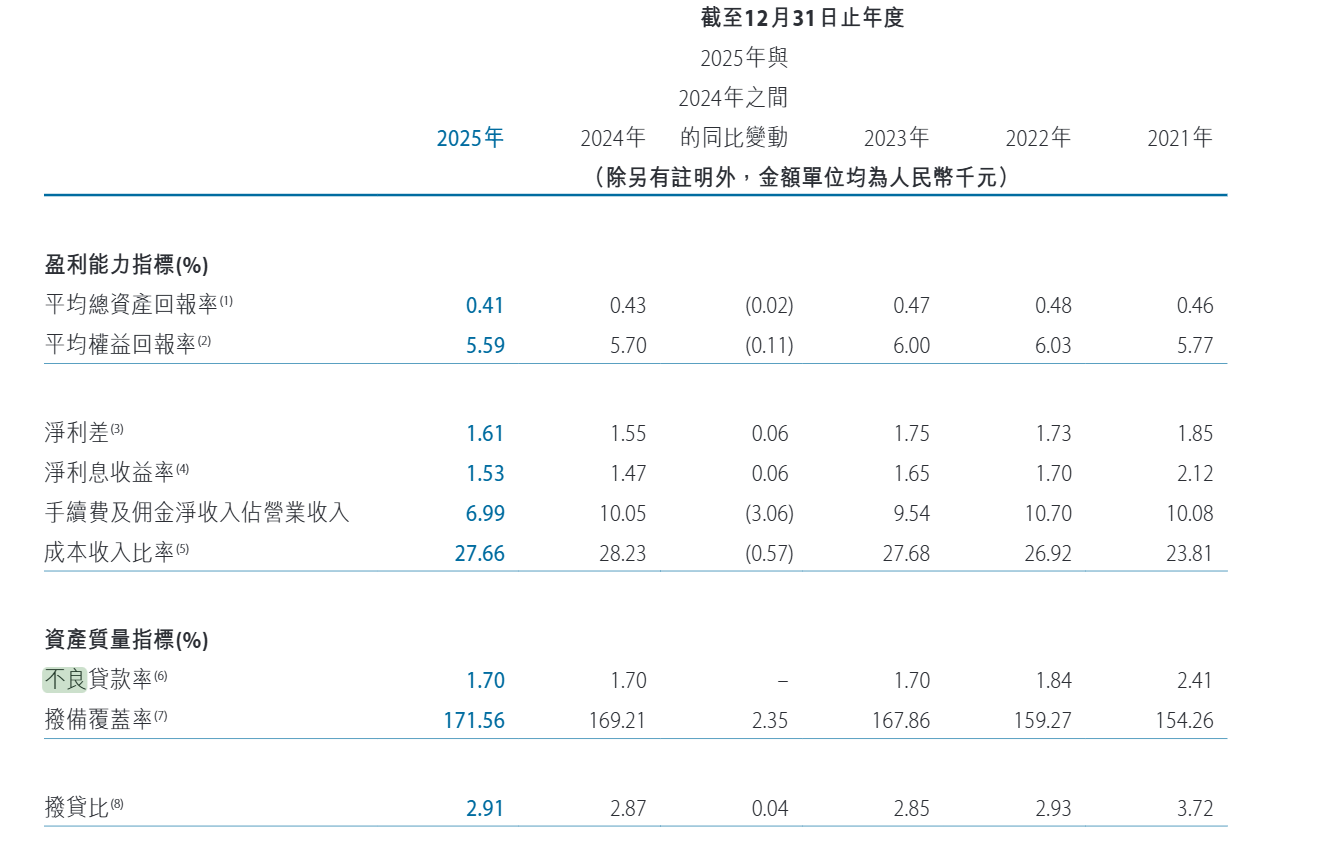Click the 2025 value 171.56 for 撥備覆蓋率
The image size is (1318, 841).
pyautogui.click(x=474, y=721)
